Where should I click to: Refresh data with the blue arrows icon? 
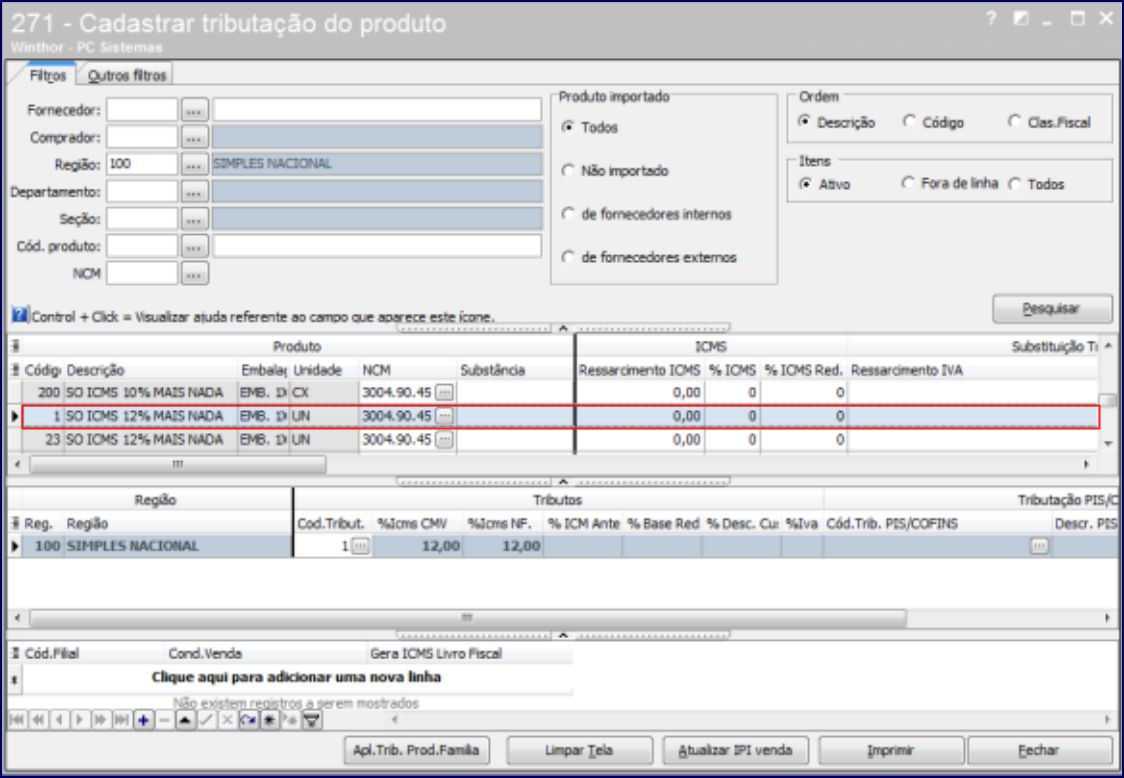pos(248,720)
